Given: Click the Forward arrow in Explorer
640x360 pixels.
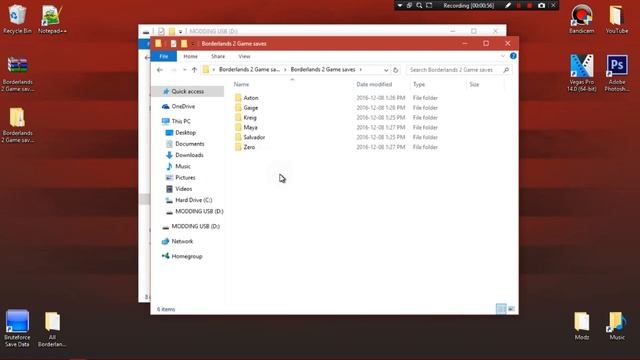Looking at the screenshot, I should coord(173,70).
